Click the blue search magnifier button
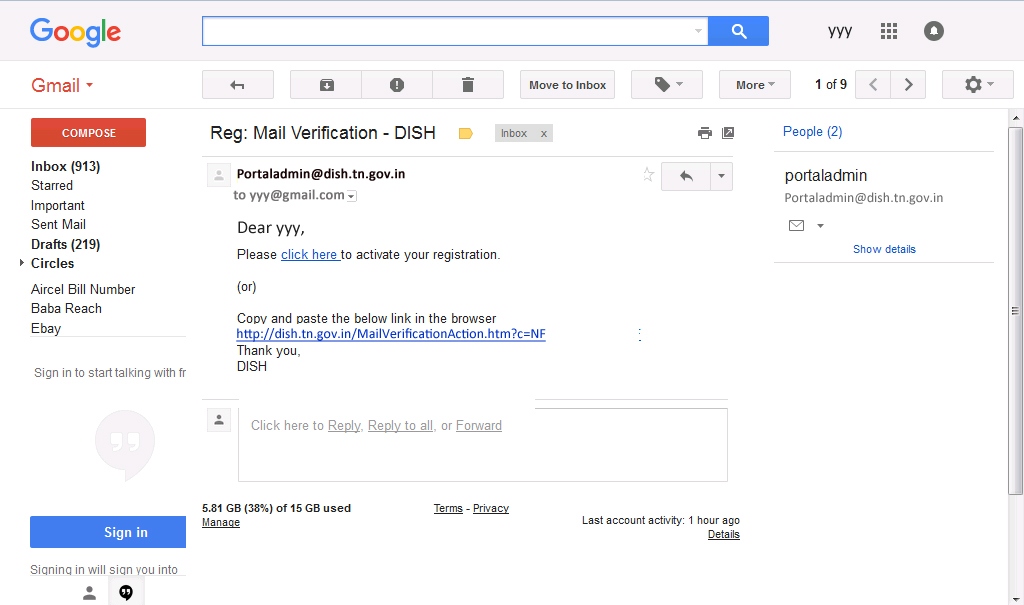Image resolution: width=1024 pixels, height=605 pixels. pyautogui.click(x=739, y=31)
